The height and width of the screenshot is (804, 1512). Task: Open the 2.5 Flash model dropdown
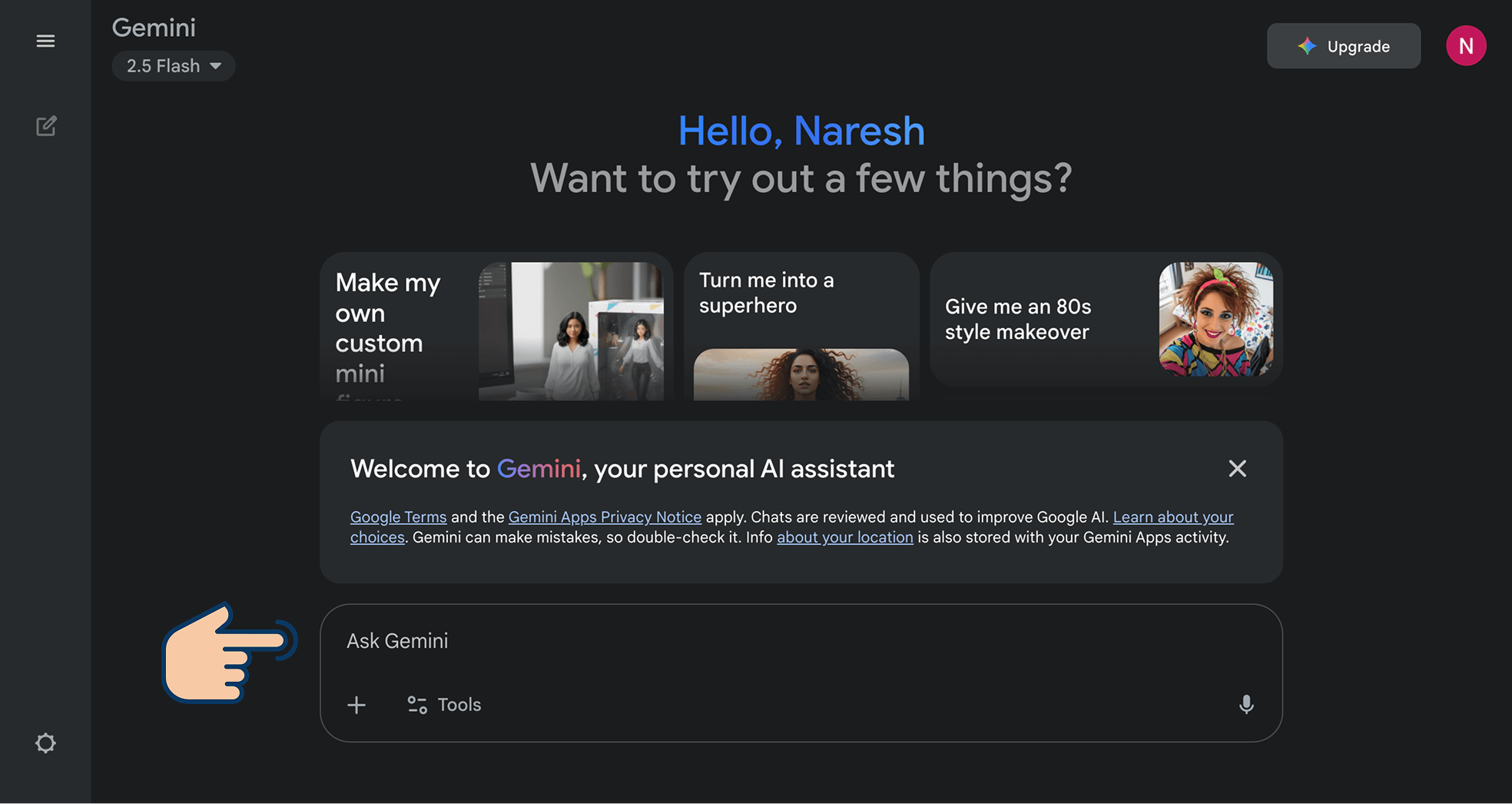click(x=174, y=66)
